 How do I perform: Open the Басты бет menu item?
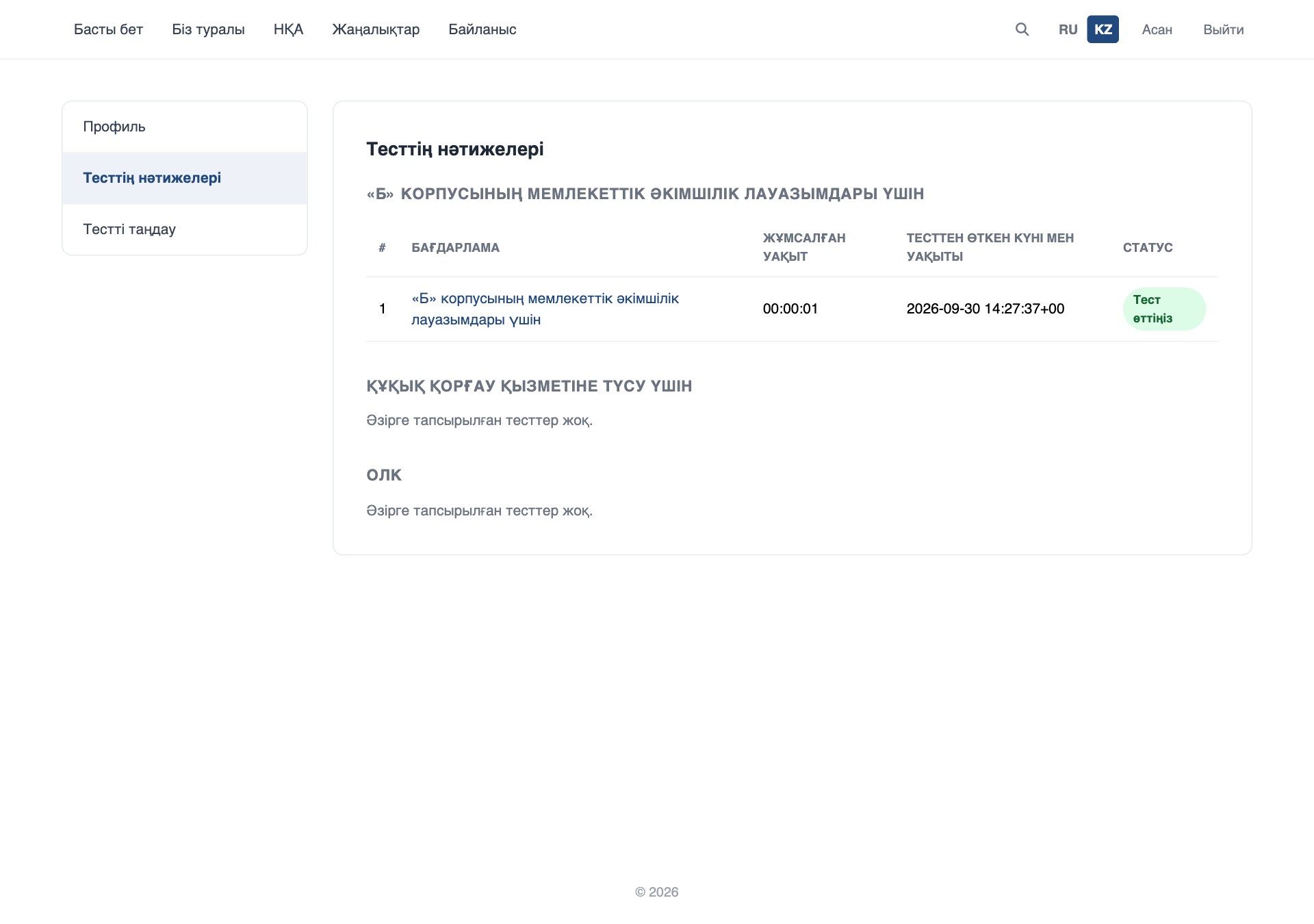tap(108, 29)
